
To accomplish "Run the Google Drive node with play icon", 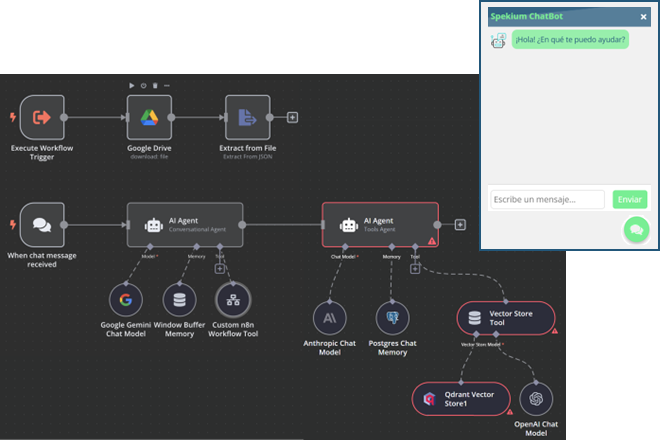I will (132, 85).
